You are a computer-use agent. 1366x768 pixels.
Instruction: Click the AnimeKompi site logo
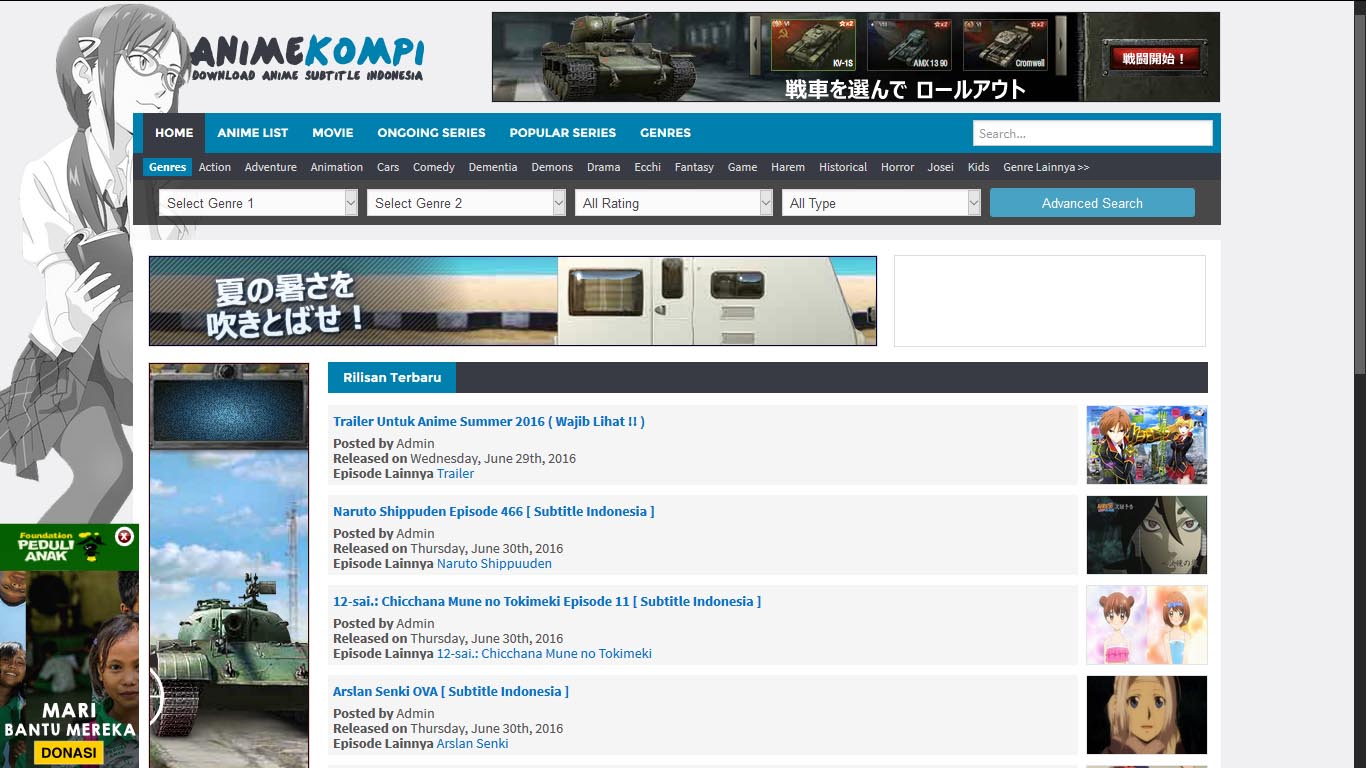(x=307, y=59)
